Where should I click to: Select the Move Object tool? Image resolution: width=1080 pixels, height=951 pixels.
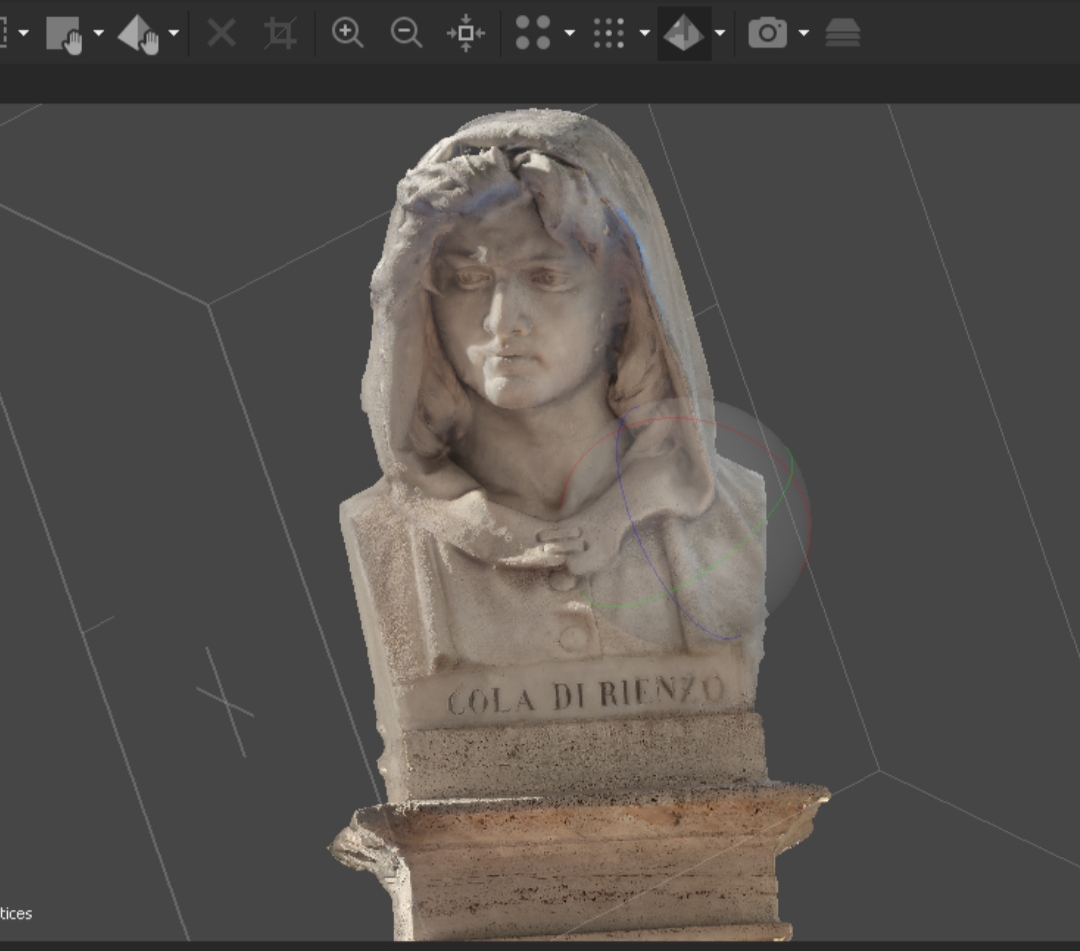138,34
